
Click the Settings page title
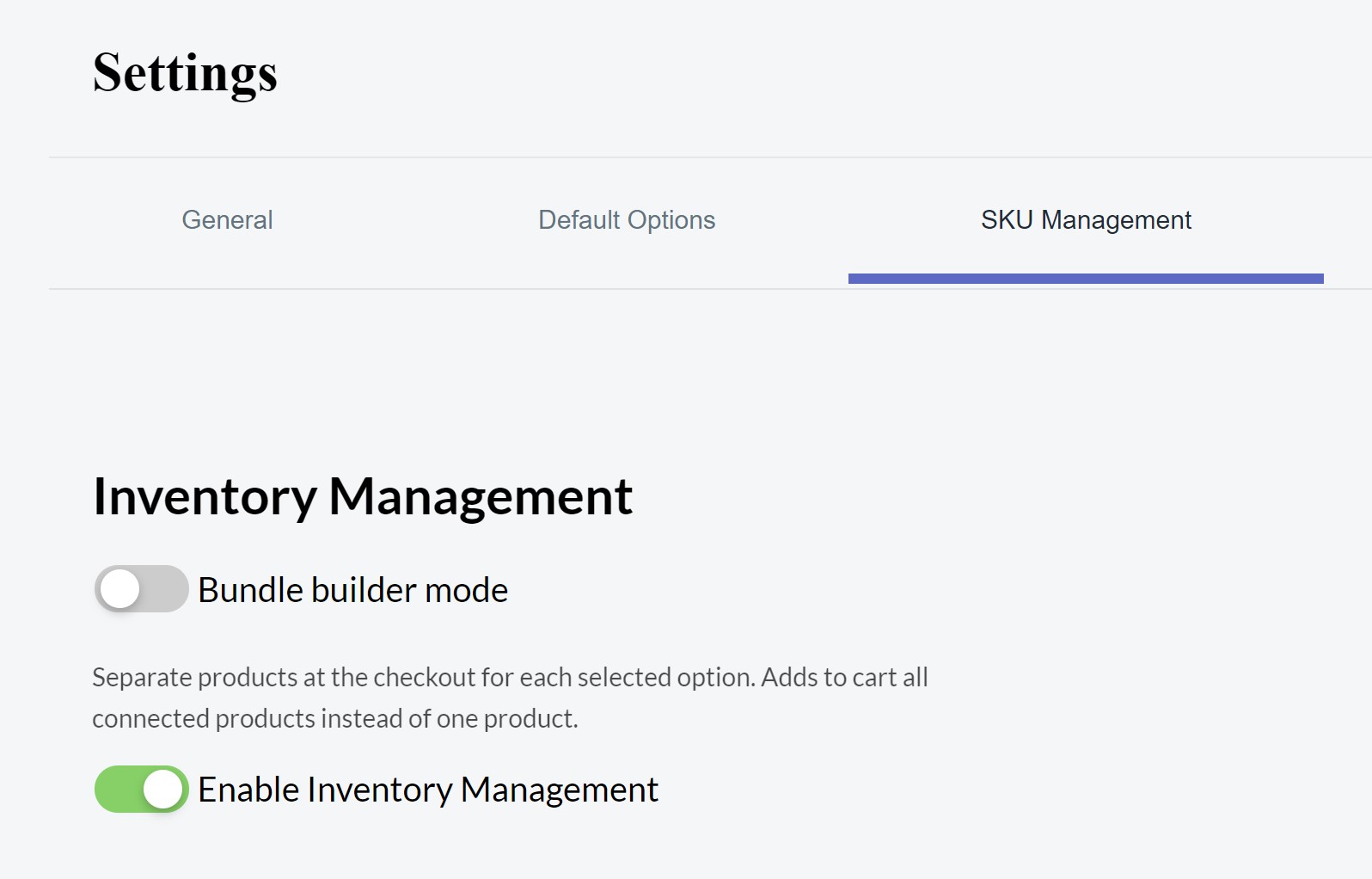point(185,73)
